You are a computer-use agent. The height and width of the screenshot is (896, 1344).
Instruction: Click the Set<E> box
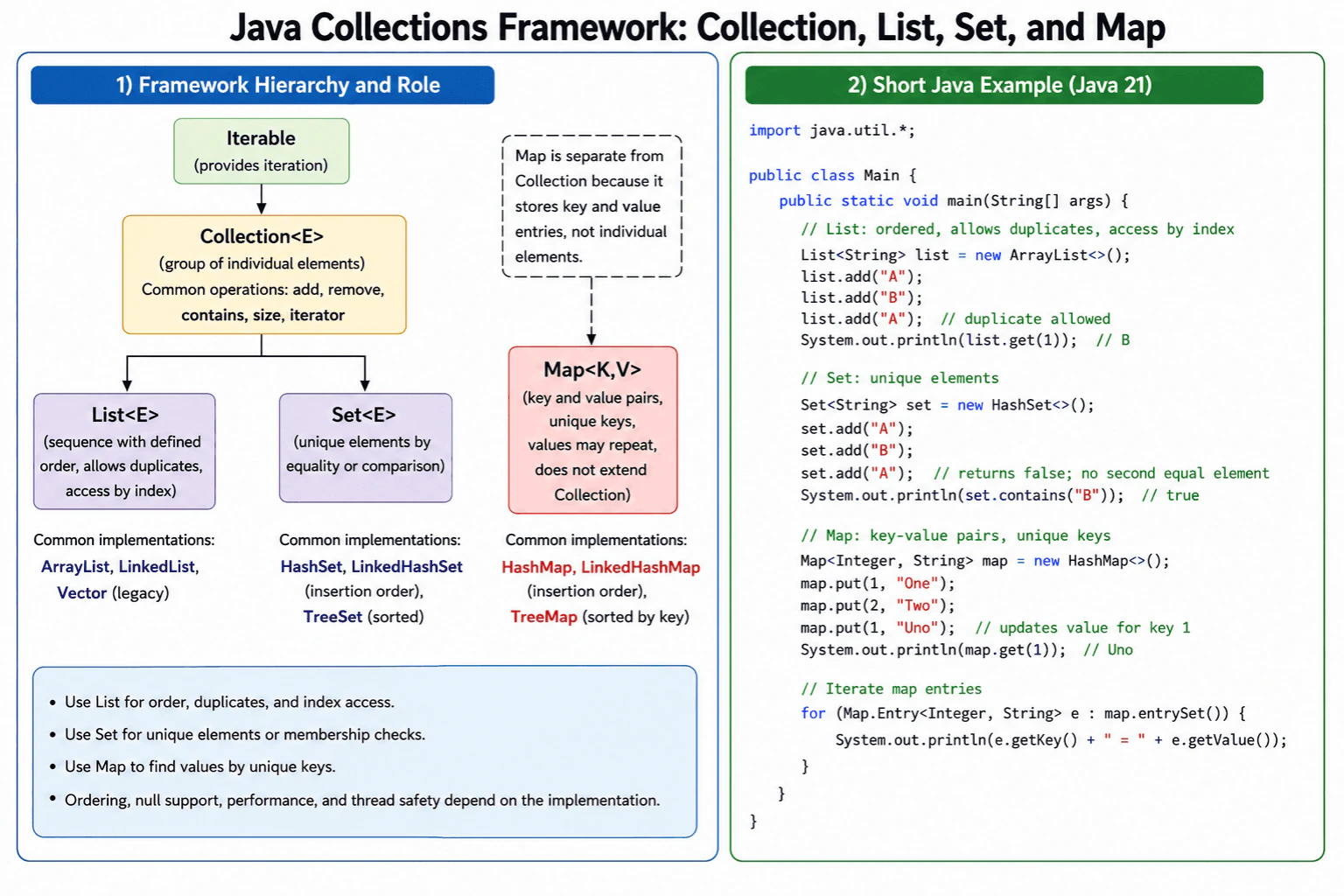[x=366, y=448]
